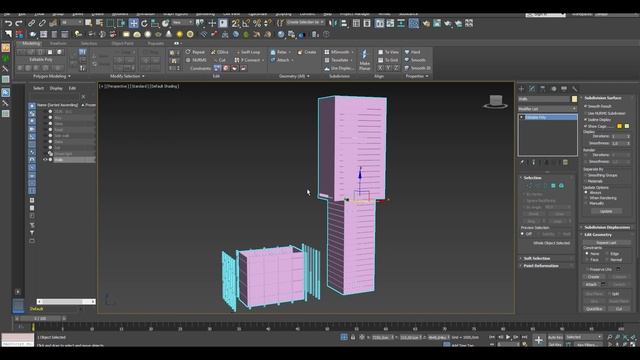Open the Create Selection Set dropdown

[305, 22]
